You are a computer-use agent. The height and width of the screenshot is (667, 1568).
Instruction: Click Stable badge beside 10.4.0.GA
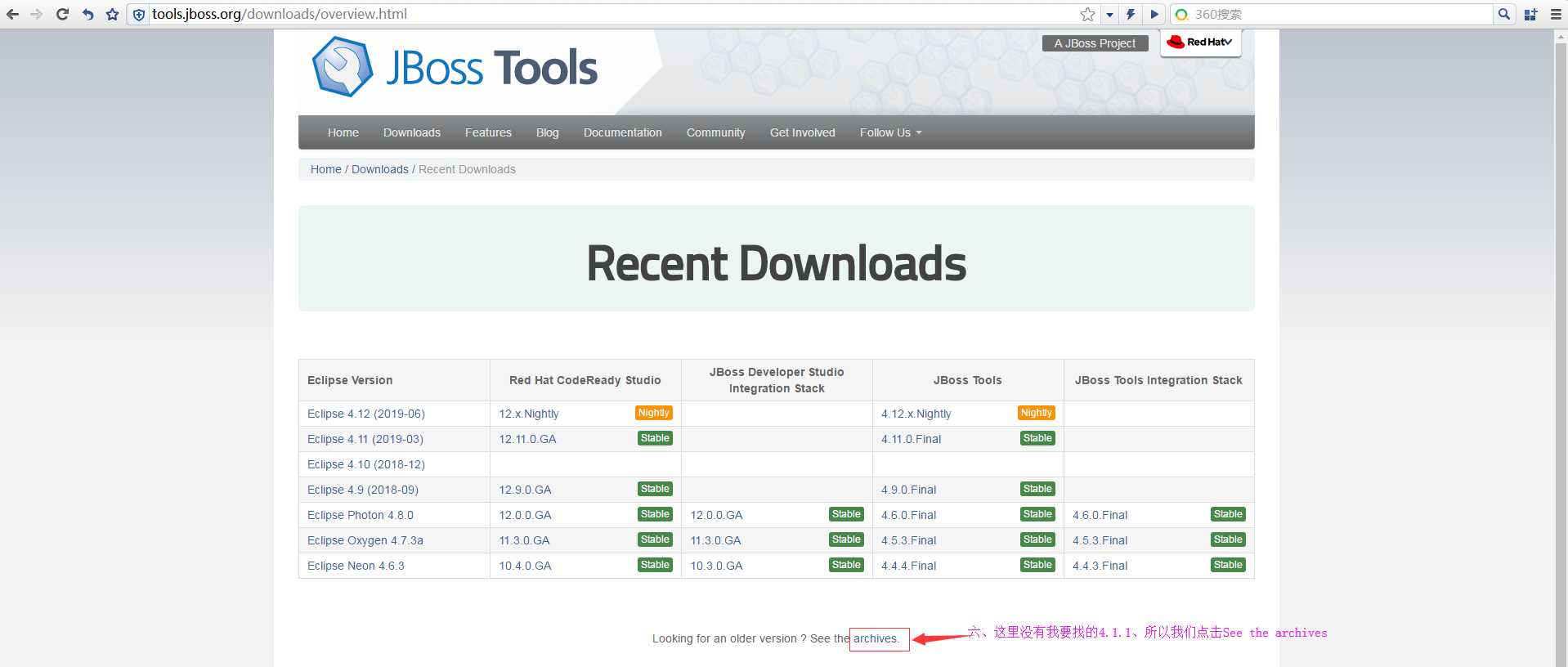[655, 565]
